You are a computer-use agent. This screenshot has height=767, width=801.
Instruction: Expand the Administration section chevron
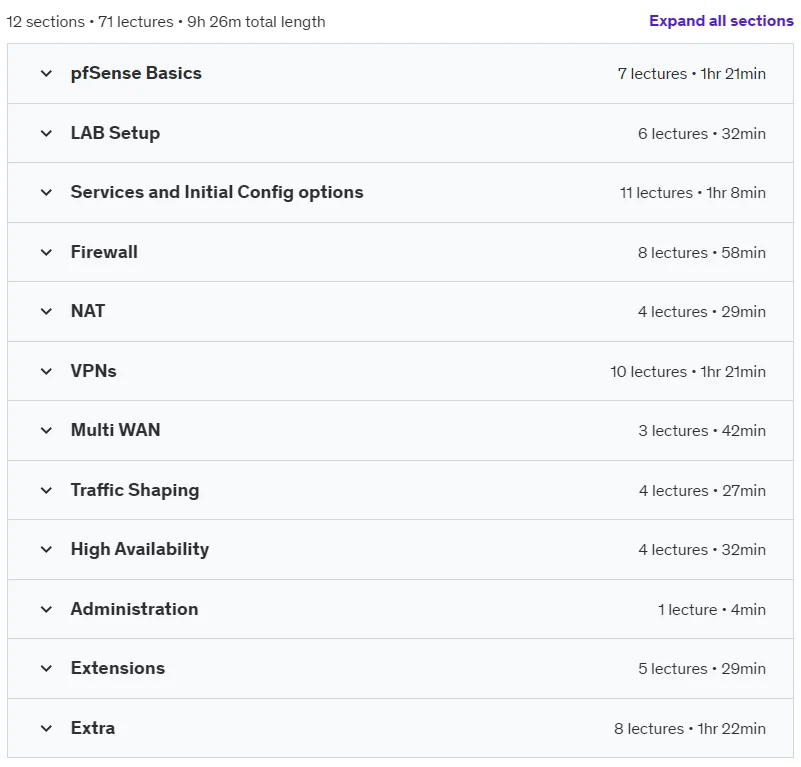point(46,610)
